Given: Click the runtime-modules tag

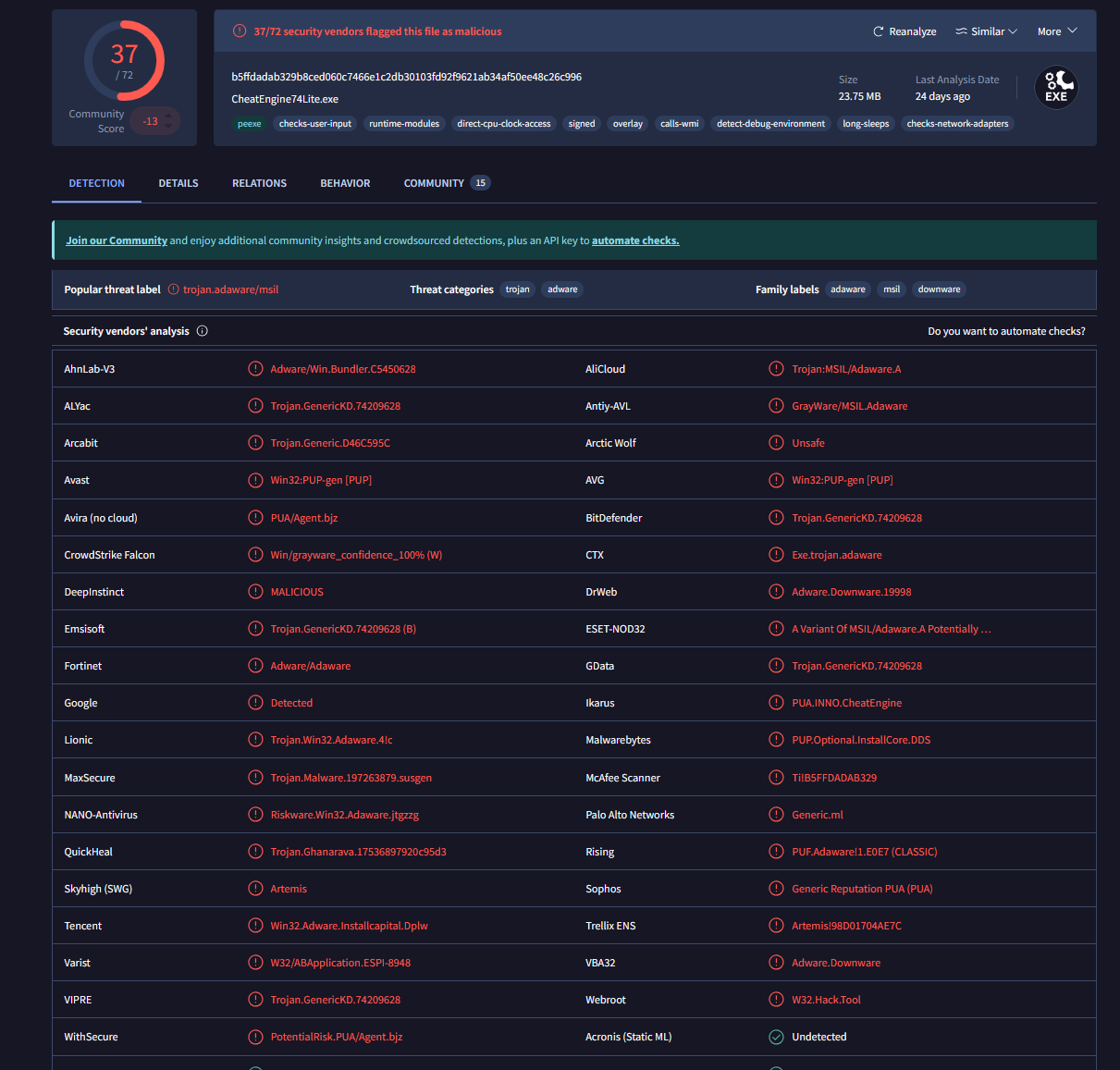Looking at the screenshot, I should (404, 124).
